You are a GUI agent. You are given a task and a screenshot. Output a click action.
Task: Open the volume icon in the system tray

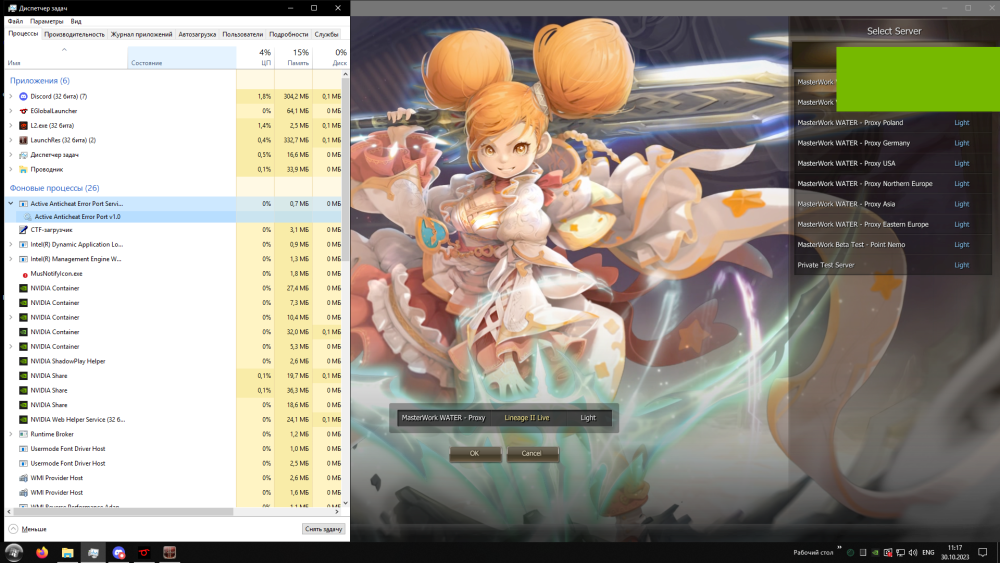coord(913,552)
